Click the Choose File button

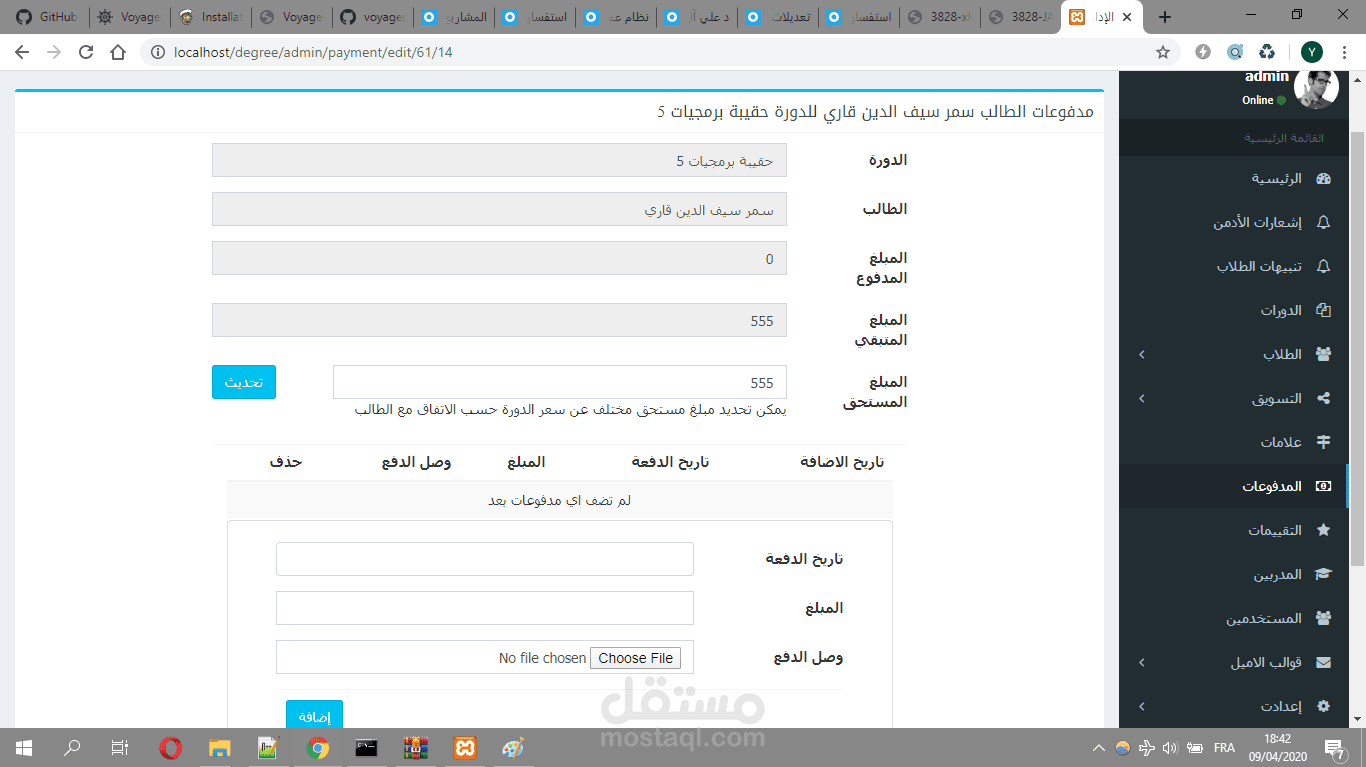tap(636, 658)
